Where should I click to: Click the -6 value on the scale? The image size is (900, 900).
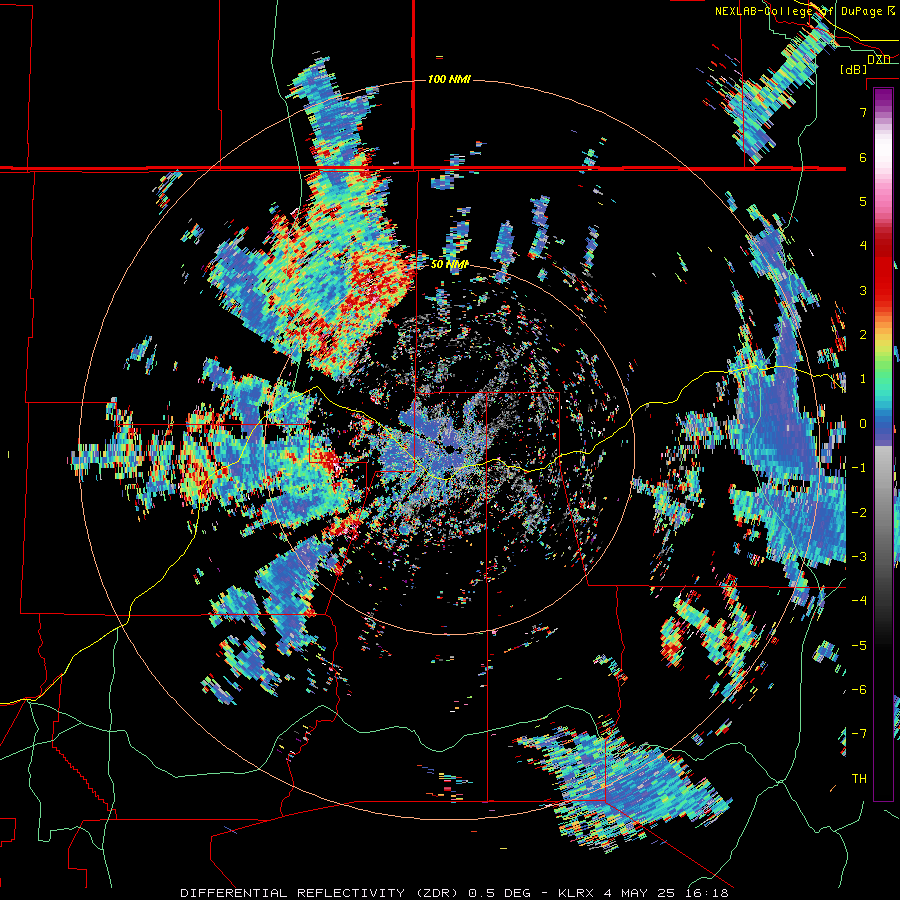[x=859, y=689]
